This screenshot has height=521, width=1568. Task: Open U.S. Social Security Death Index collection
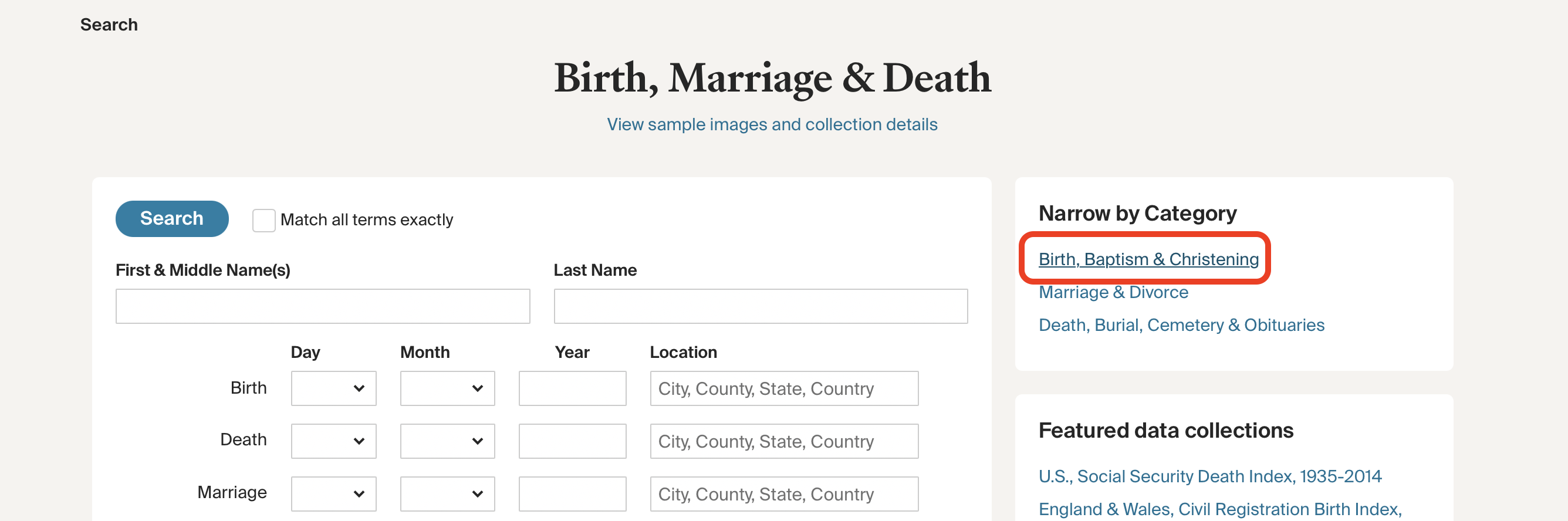(x=1210, y=476)
